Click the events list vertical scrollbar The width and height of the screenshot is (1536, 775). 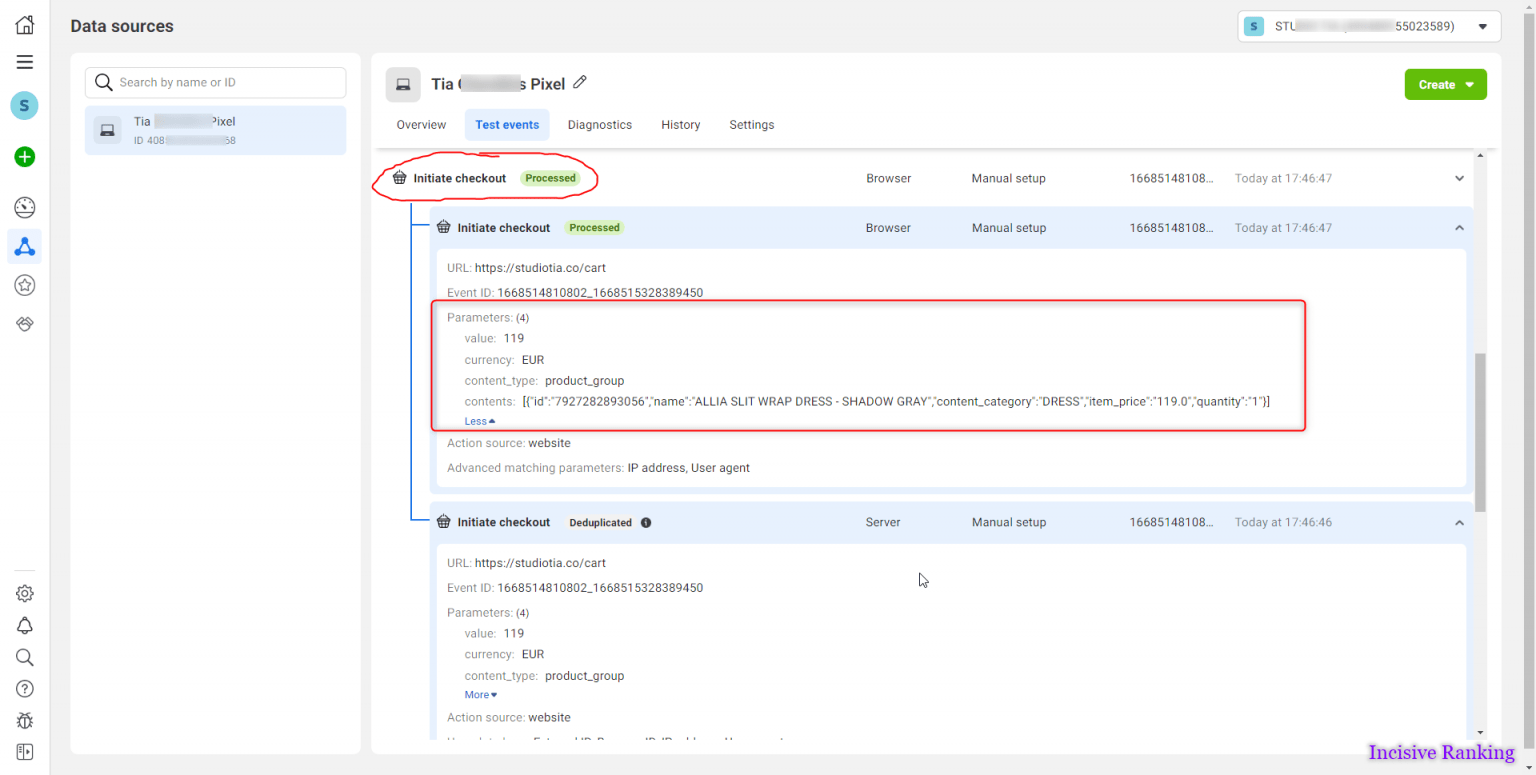1480,431
